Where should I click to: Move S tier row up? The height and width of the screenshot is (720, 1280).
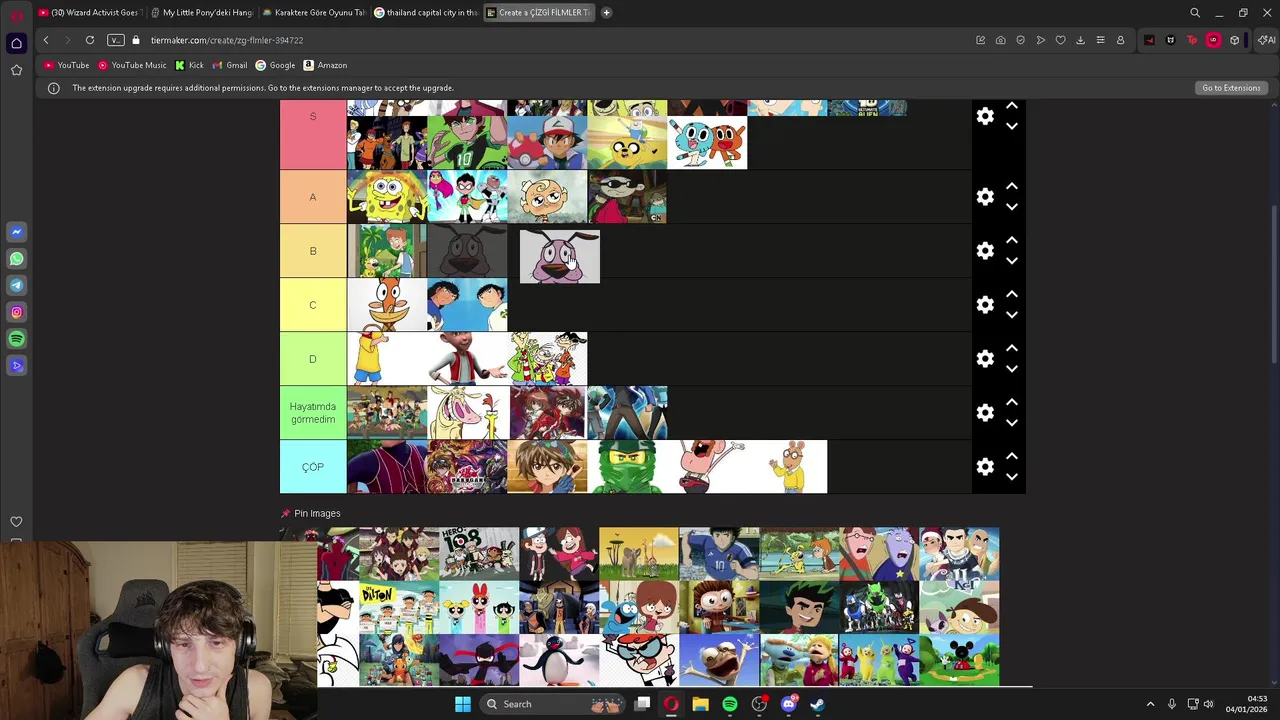click(x=1012, y=106)
